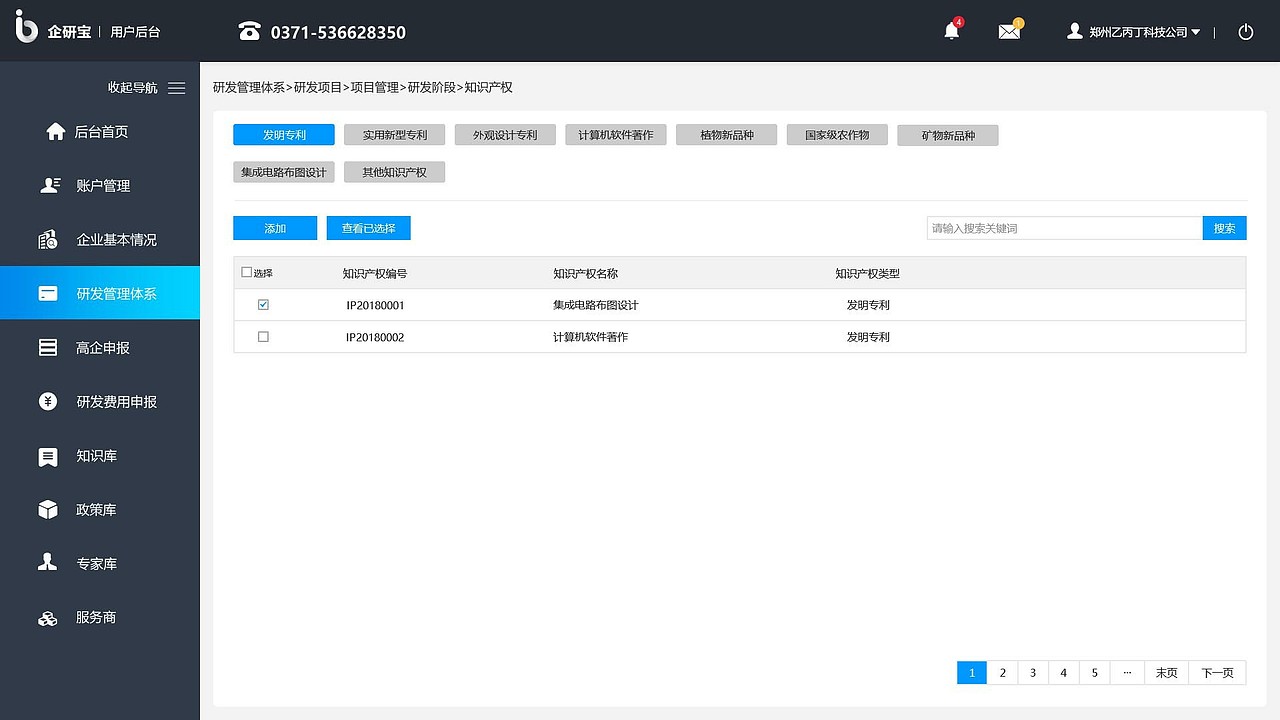Click the phone number 0371-536628350
Screen dimensions: 1280x720
click(x=338, y=32)
